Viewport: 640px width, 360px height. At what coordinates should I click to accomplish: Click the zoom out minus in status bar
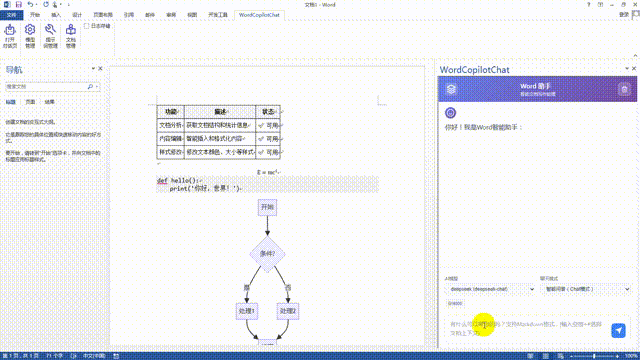[x=571, y=356]
